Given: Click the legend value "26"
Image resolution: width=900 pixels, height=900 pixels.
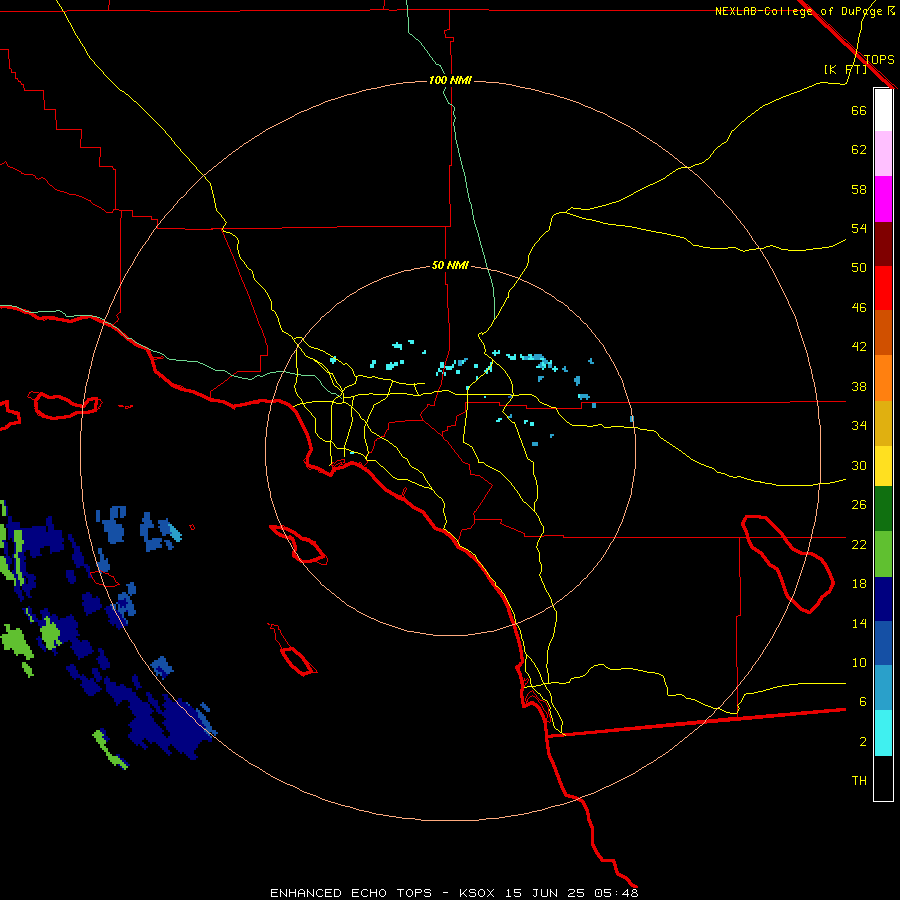Looking at the screenshot, I should pyautogui.click(x=859, y=505).
